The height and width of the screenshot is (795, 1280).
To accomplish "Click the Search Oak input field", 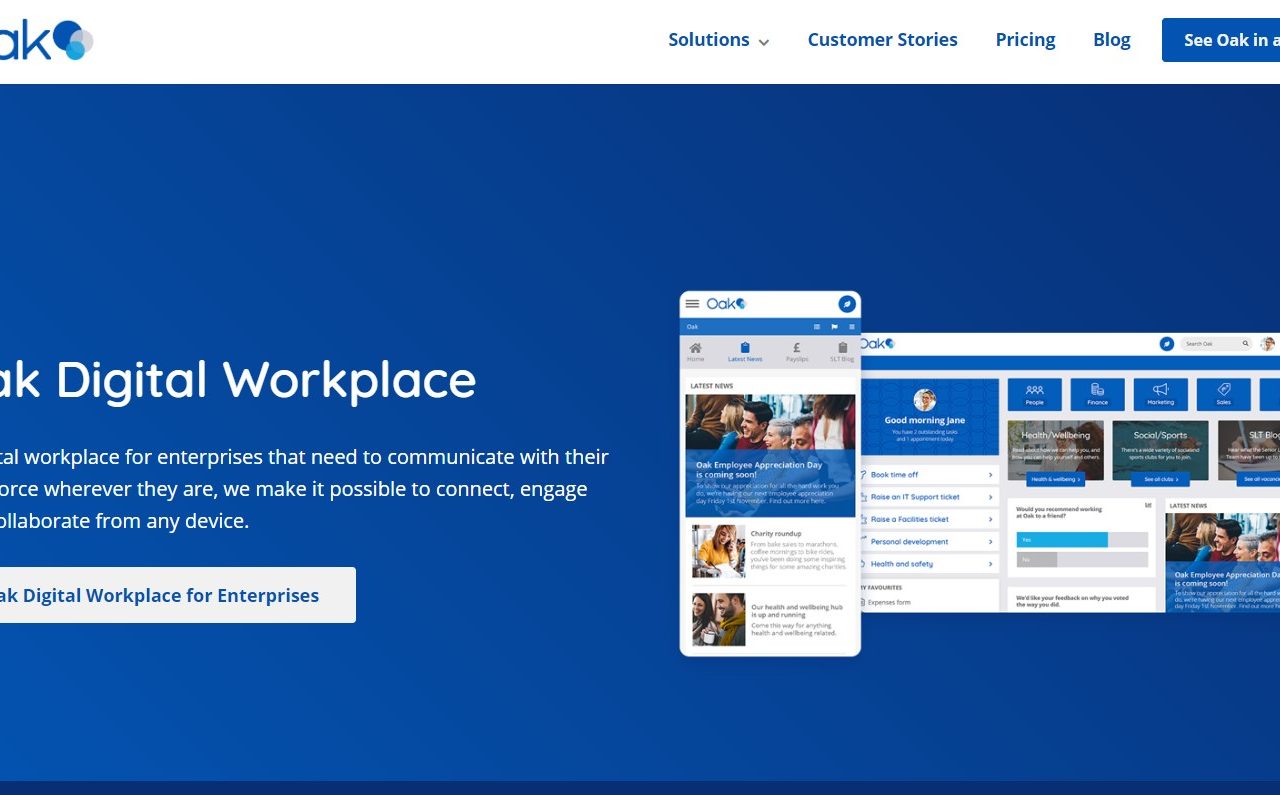I will (x=1212, y=344).
